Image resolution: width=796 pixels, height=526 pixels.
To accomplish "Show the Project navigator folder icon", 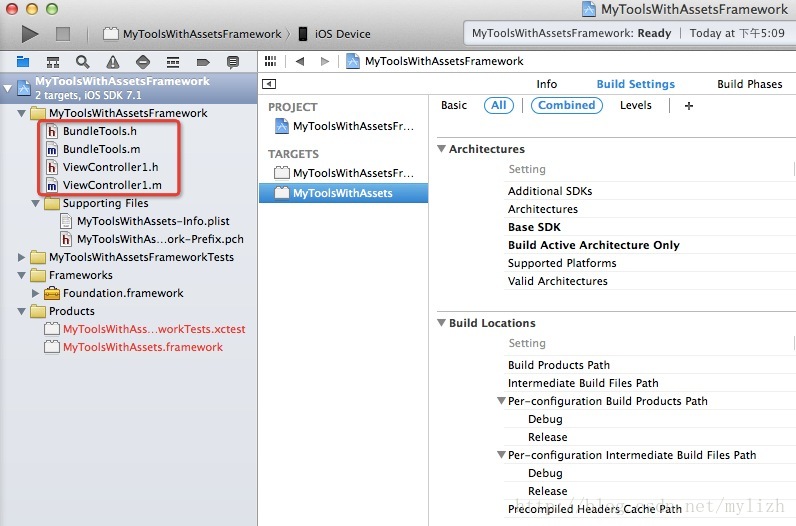I will (23, 62).
